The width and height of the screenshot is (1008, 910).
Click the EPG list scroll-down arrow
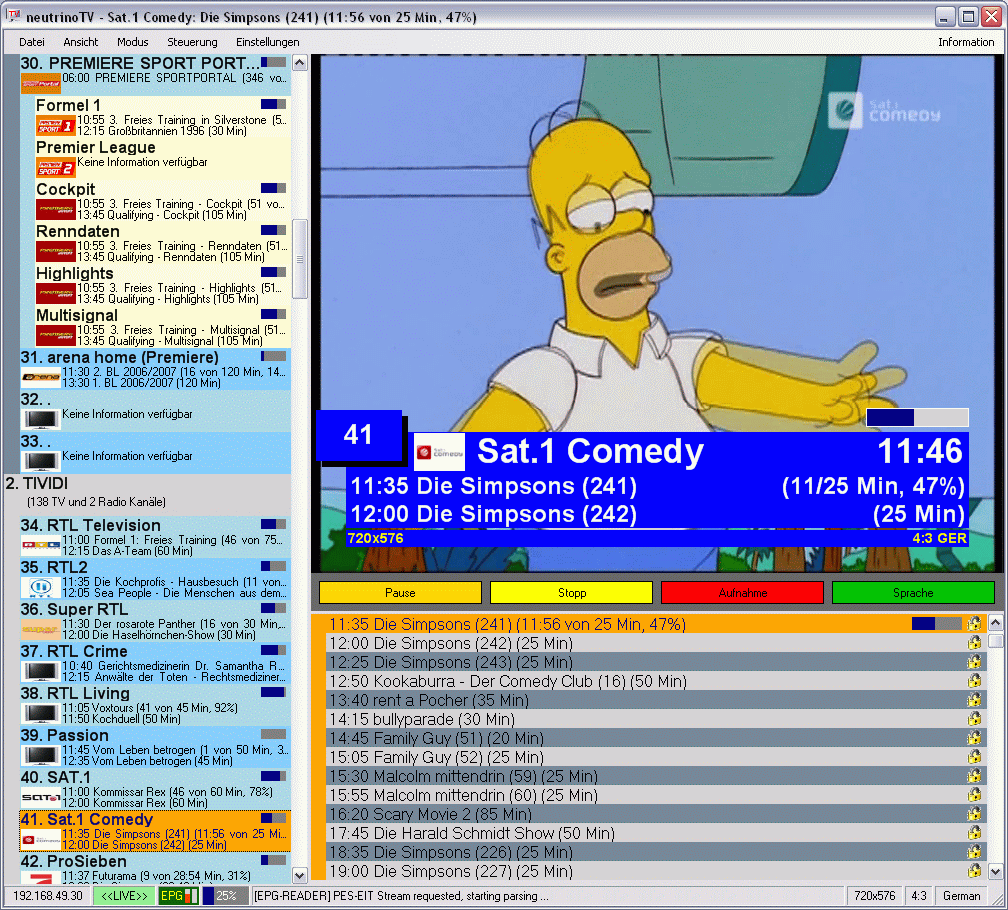tap(995, 872)
